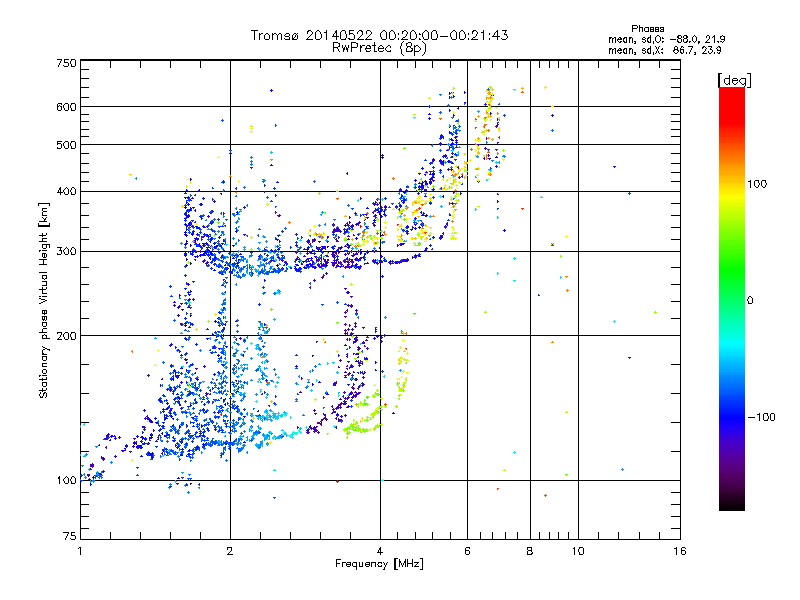Click the '[deg]' colorbar unit label

pyautogui.click(x=734, y=80)
